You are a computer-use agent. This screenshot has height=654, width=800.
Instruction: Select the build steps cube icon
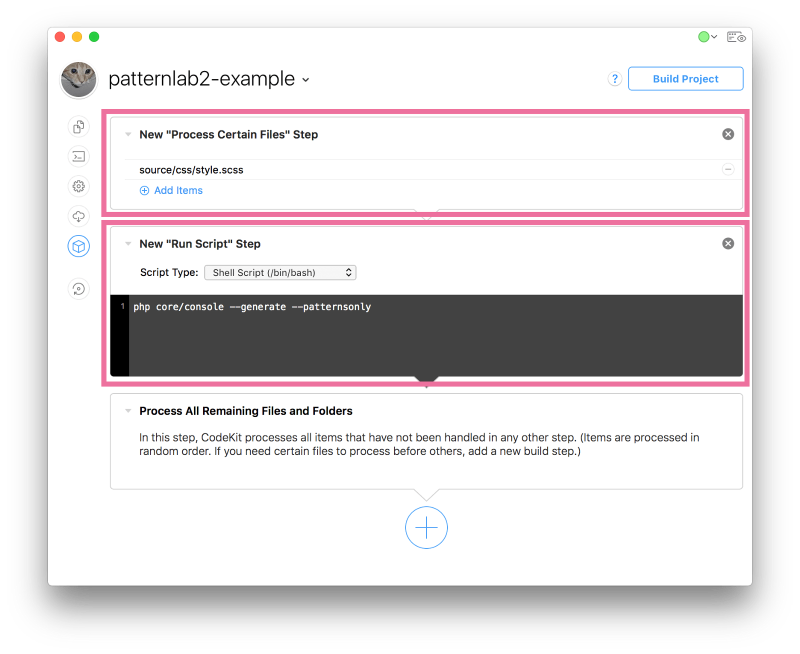pos(79,246)
